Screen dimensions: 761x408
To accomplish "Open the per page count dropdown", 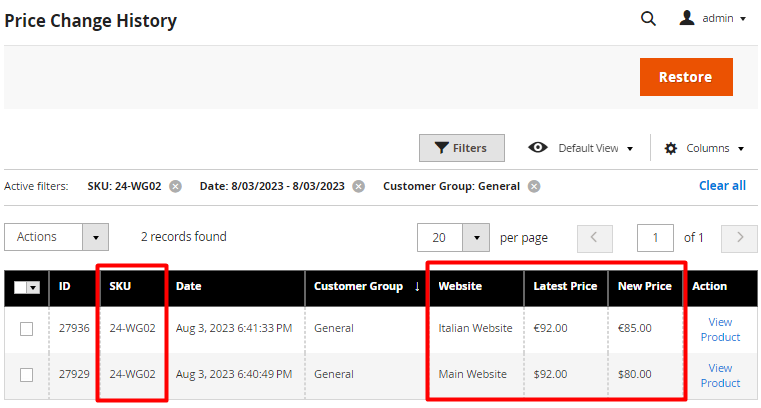I will [x=476, y=238].
